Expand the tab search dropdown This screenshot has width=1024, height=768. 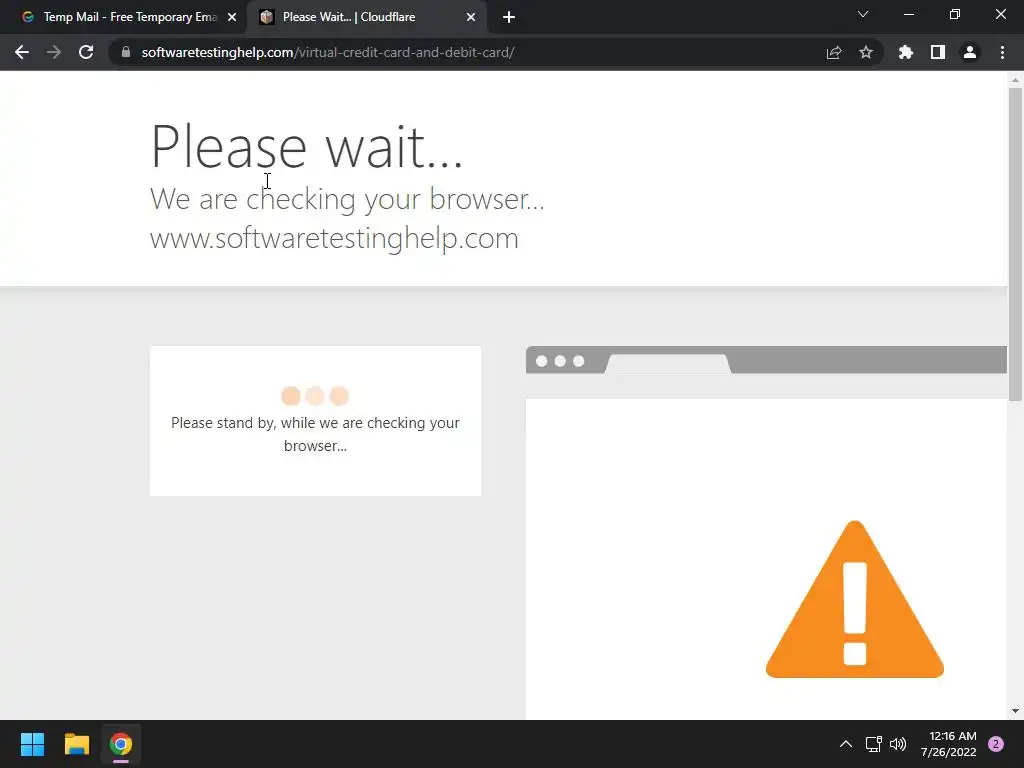point(863,14)
